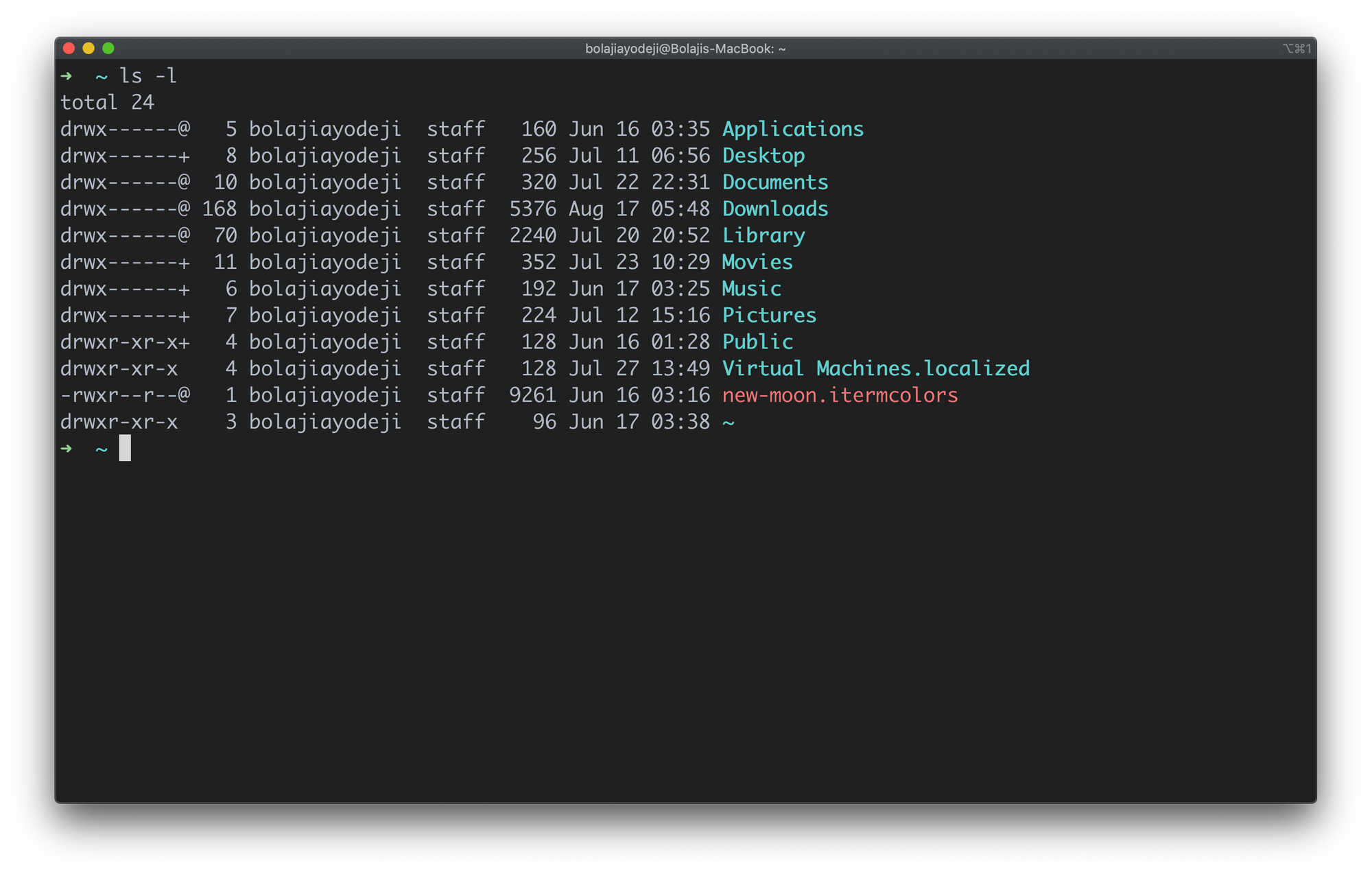The height and width of the screenshot is (876, 1372).
Task: Click the arrow prompt symbol
Action: point(65,76)
